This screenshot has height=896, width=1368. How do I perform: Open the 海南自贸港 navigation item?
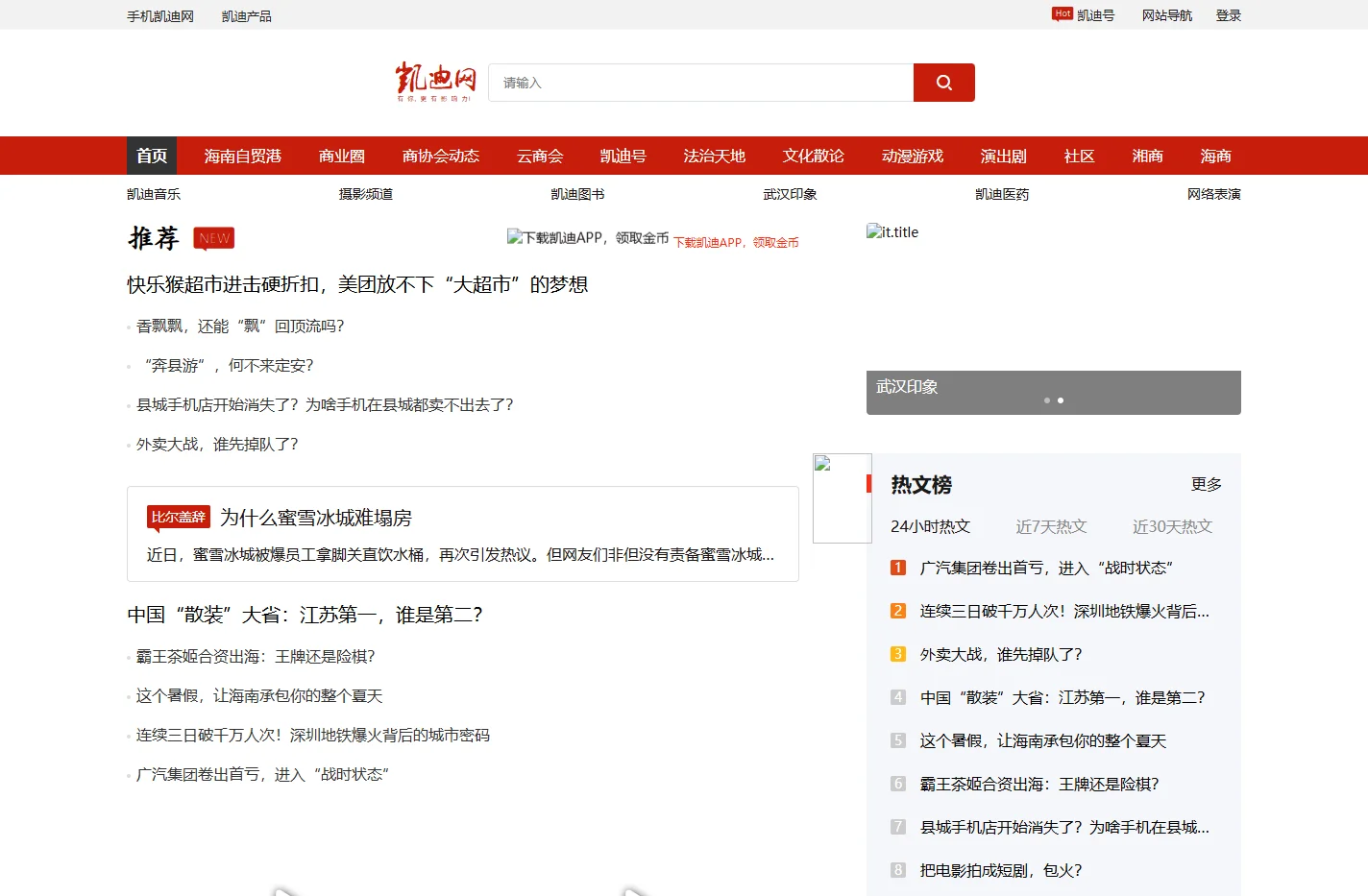(243, 156)
